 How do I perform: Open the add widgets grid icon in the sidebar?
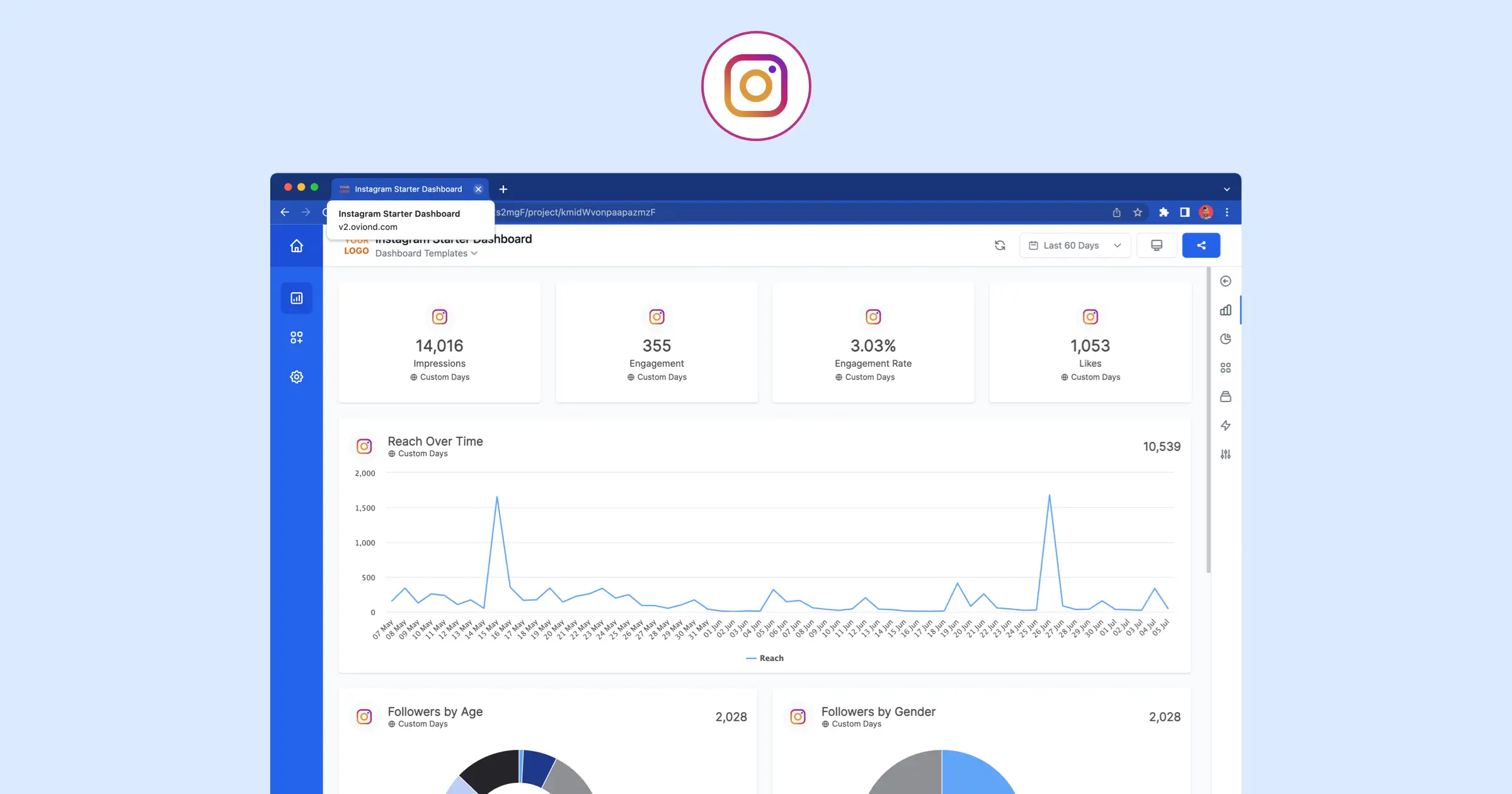coord(296,338)
